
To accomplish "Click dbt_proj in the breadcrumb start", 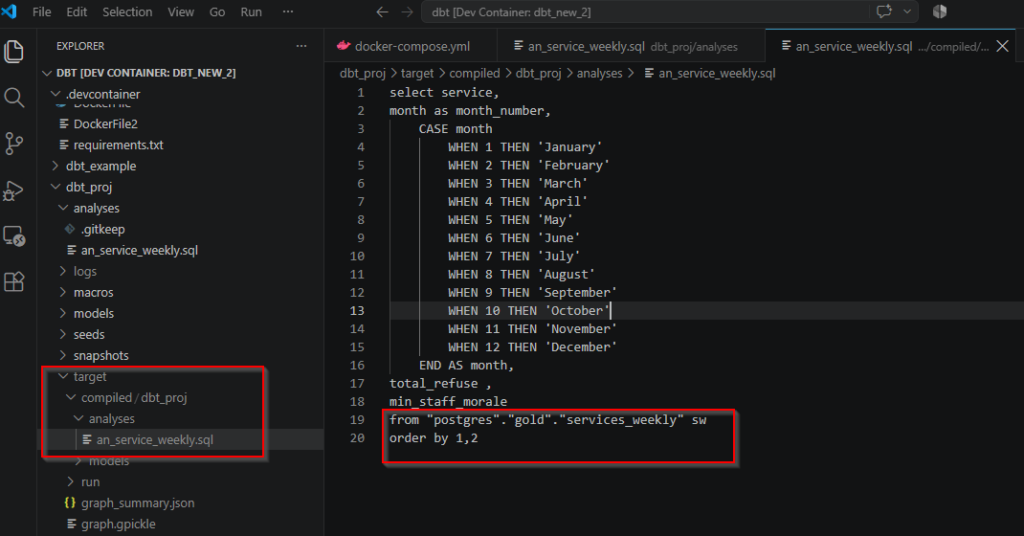I will (362, 73).
